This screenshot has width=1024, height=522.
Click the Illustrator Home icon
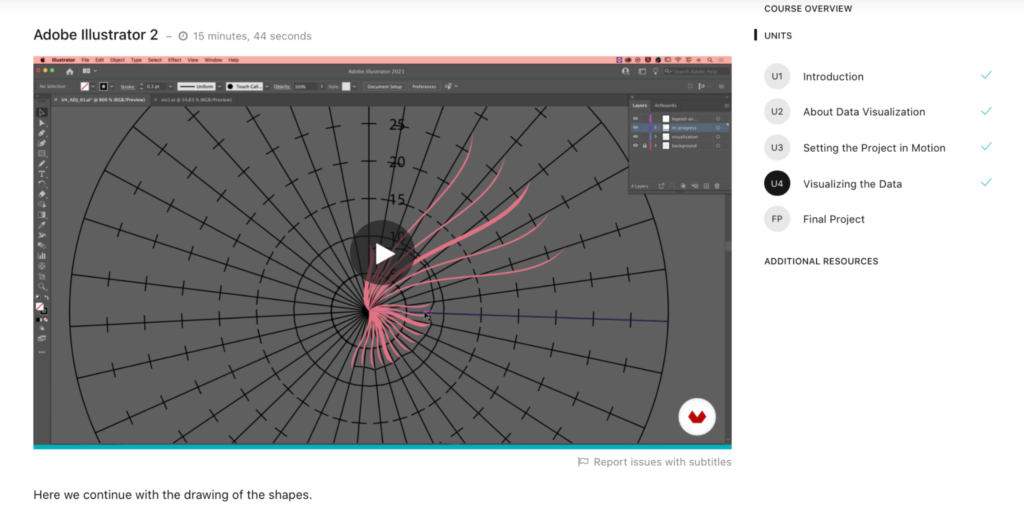coord(70,71)
